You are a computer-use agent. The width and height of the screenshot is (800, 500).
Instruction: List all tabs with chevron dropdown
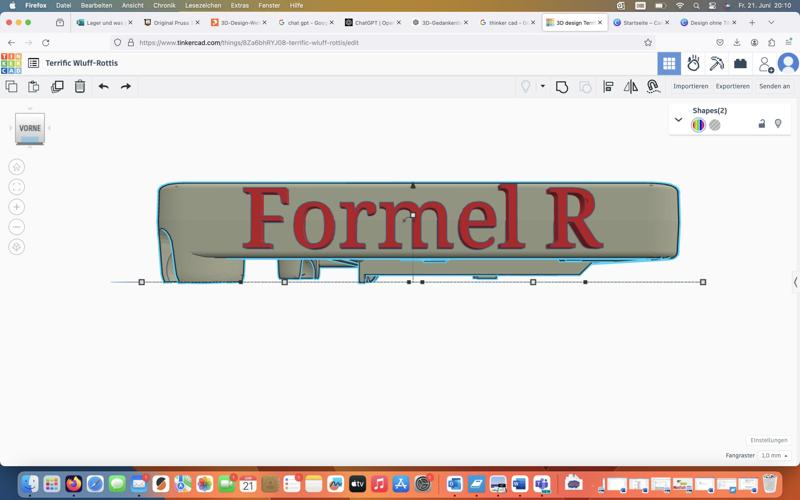(771, 23)
